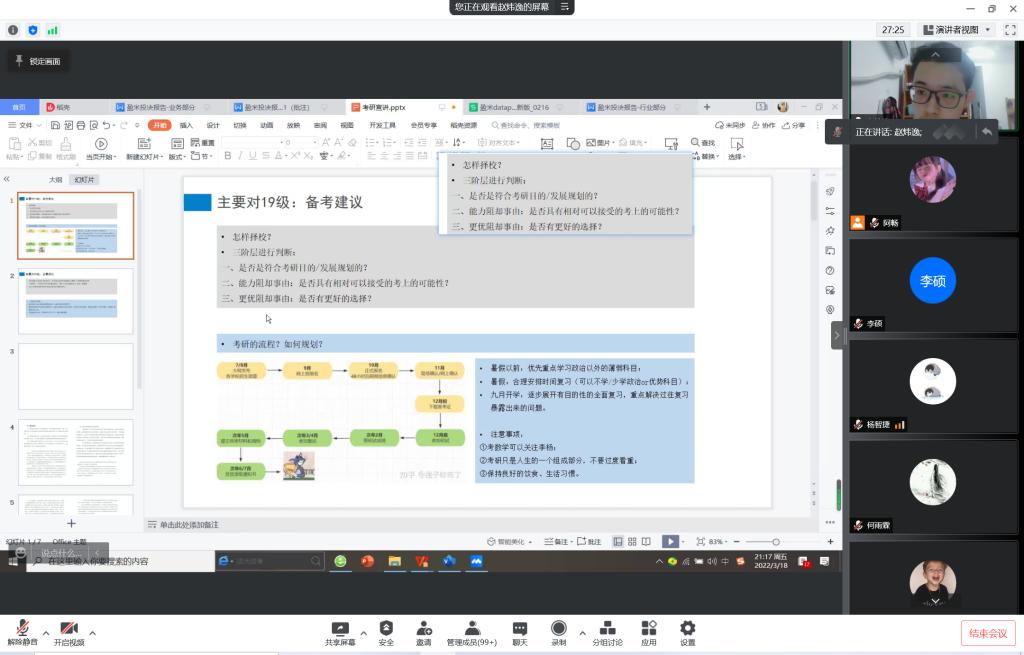Open 管理成员 participant list
The image size is (1024, 655).
tap(471, 630)
